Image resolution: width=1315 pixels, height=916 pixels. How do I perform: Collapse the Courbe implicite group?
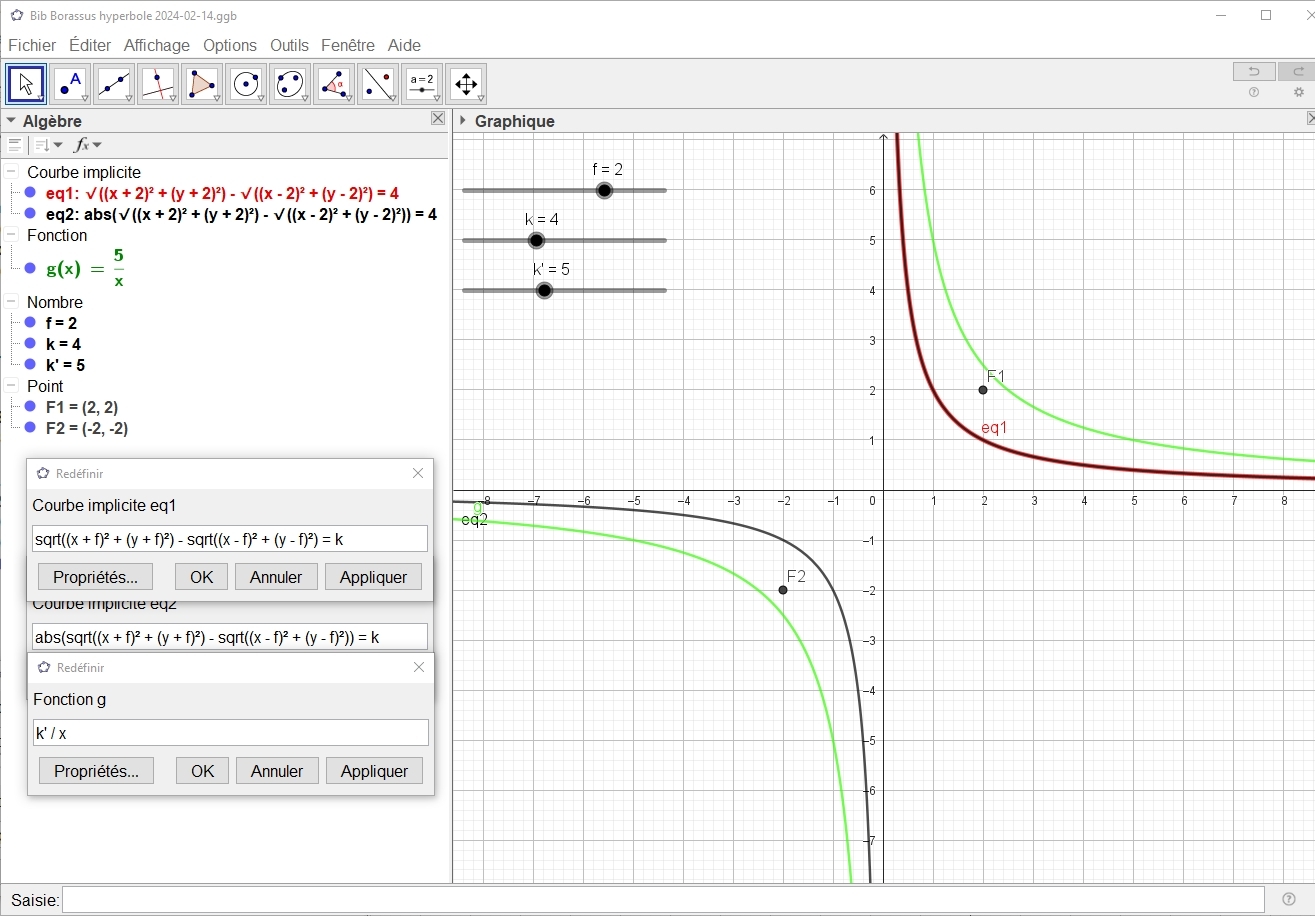point(11,172)
